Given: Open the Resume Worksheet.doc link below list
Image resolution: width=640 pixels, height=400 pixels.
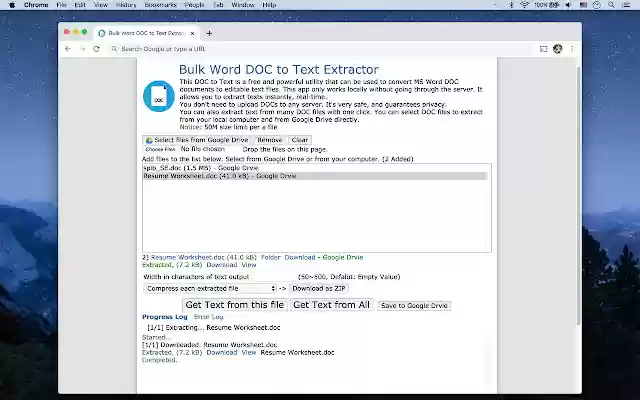Looking at the screenshot, I should pos(203,258).
